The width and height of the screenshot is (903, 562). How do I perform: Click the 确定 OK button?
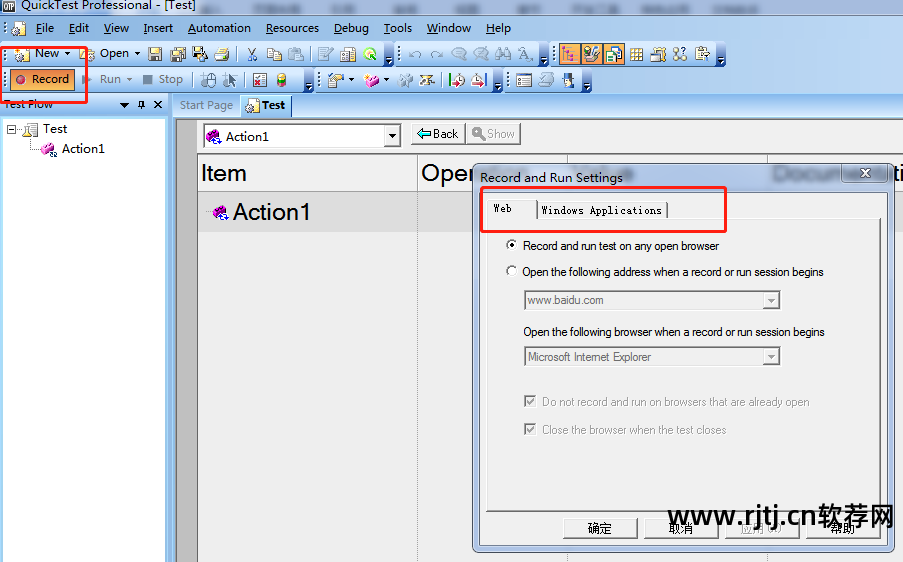tap(600, 528)
